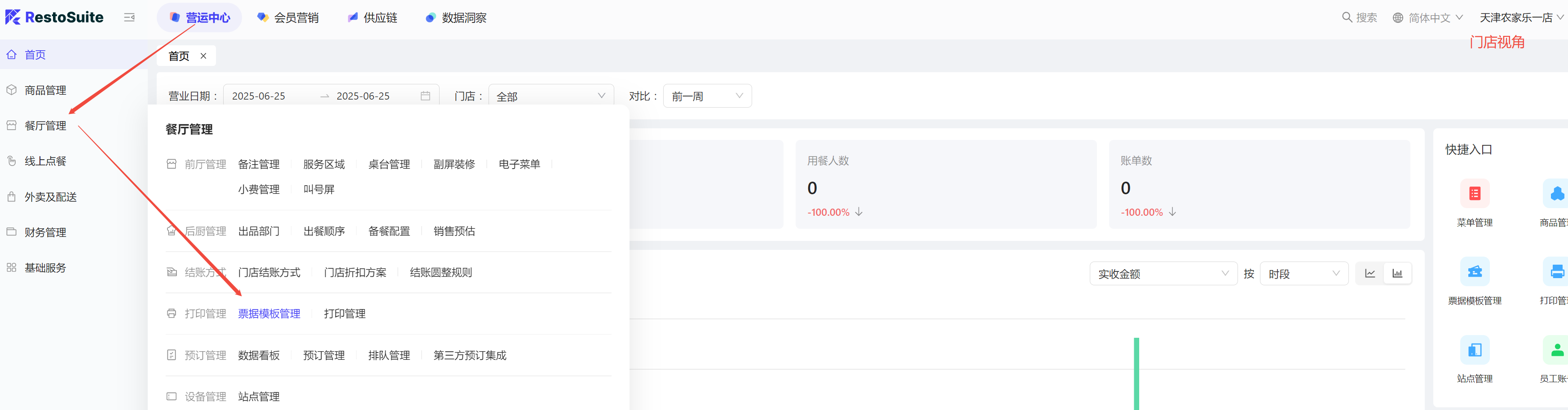The width and height of the screenshot is (1568, 410).
Task: Open 排队管理 link
Action: point(389,355)
